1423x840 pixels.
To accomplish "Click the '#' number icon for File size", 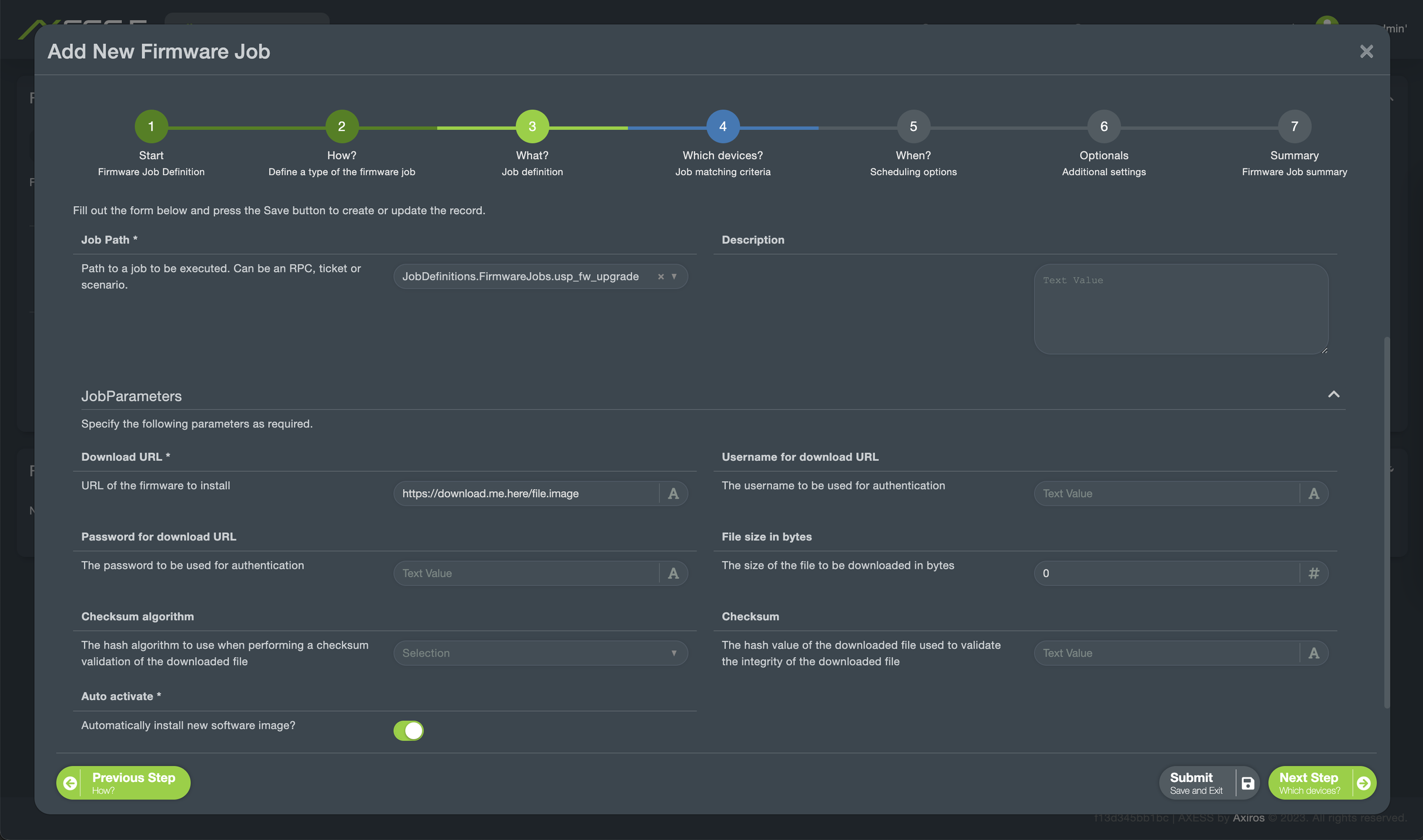I will [1314, 573].
